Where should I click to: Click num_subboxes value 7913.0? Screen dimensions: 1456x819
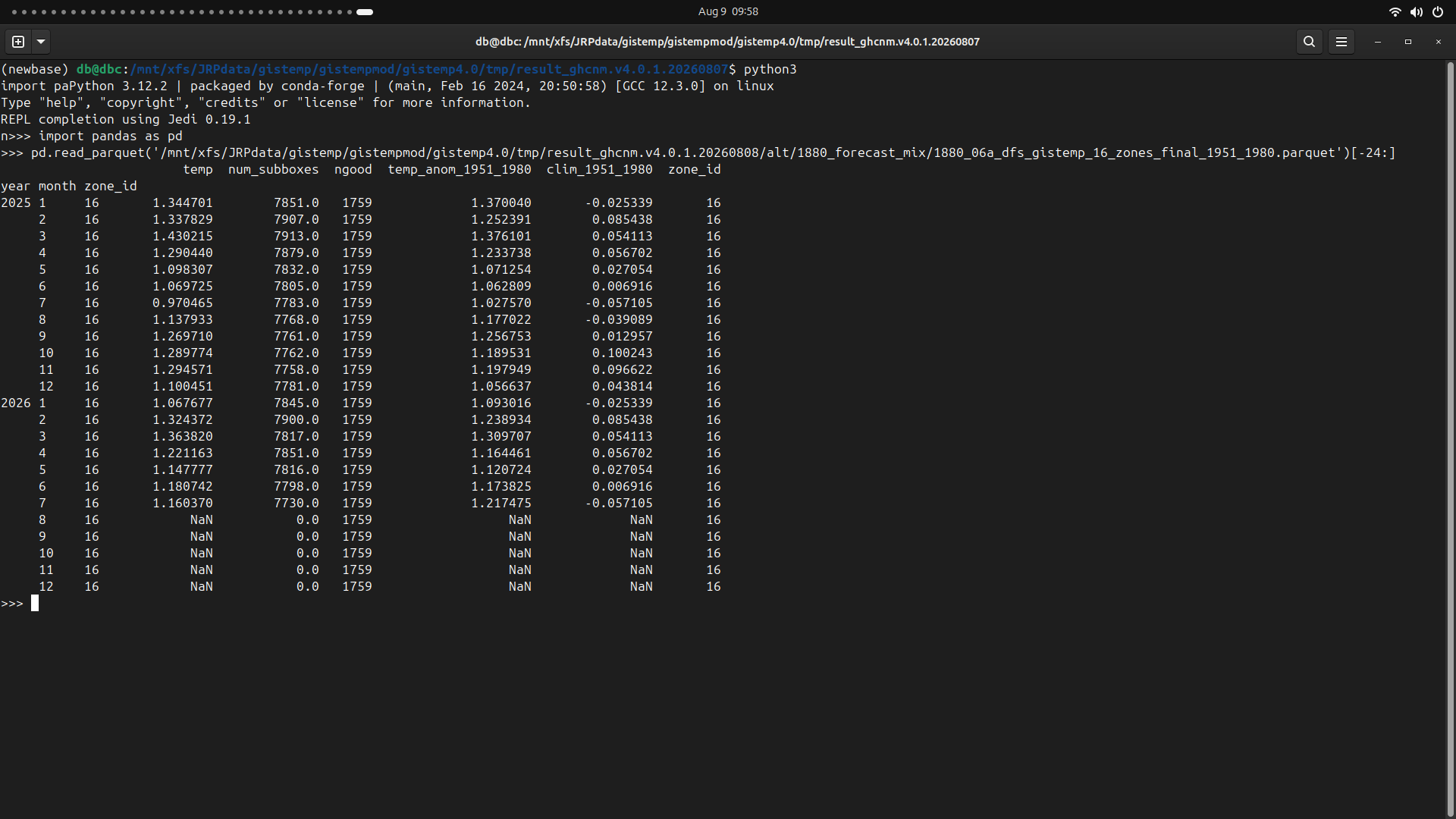[x=297, y=236]
